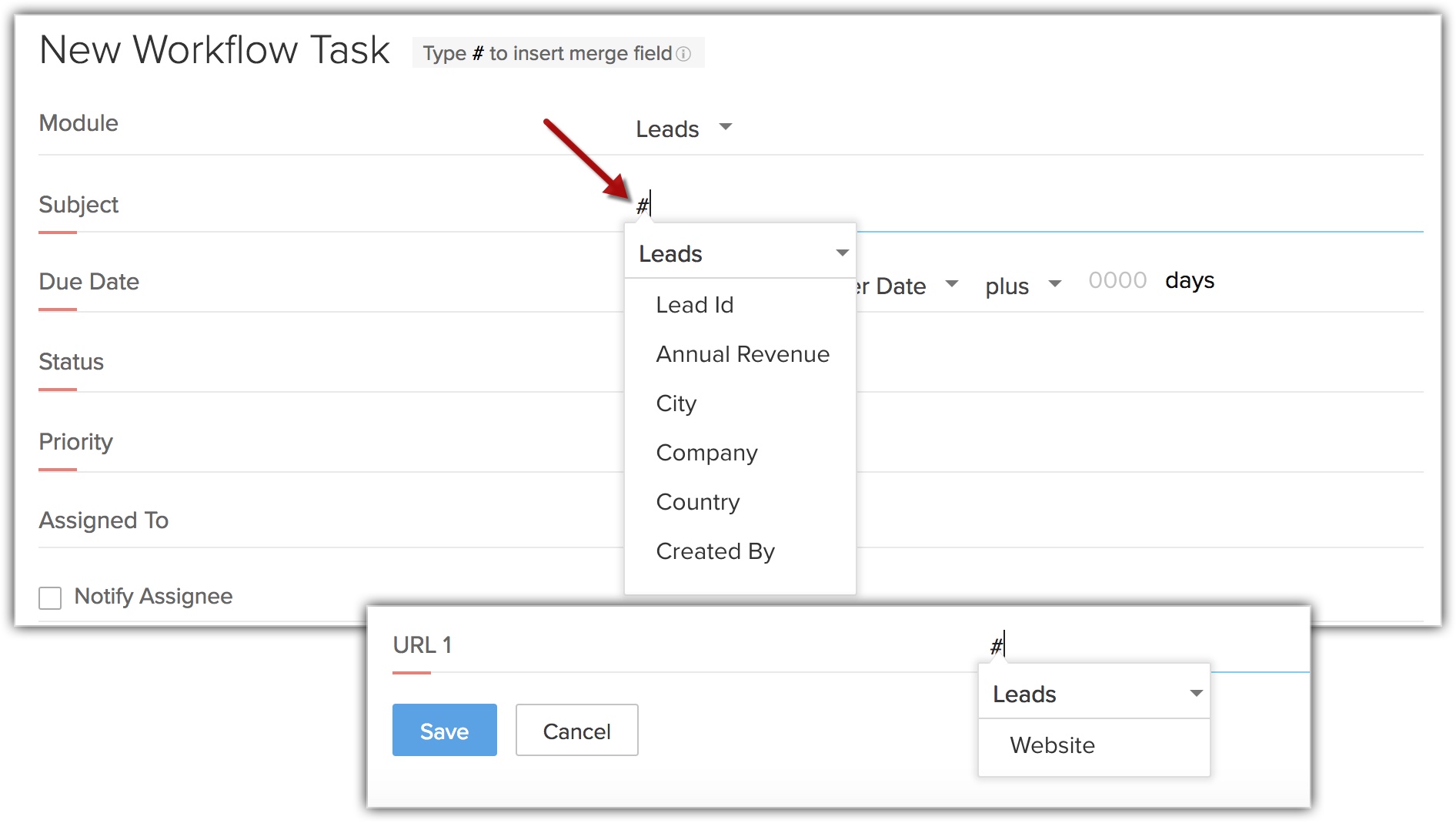Click the days number input field
Screen dimensions: 1456x830
click(1117, 281)
